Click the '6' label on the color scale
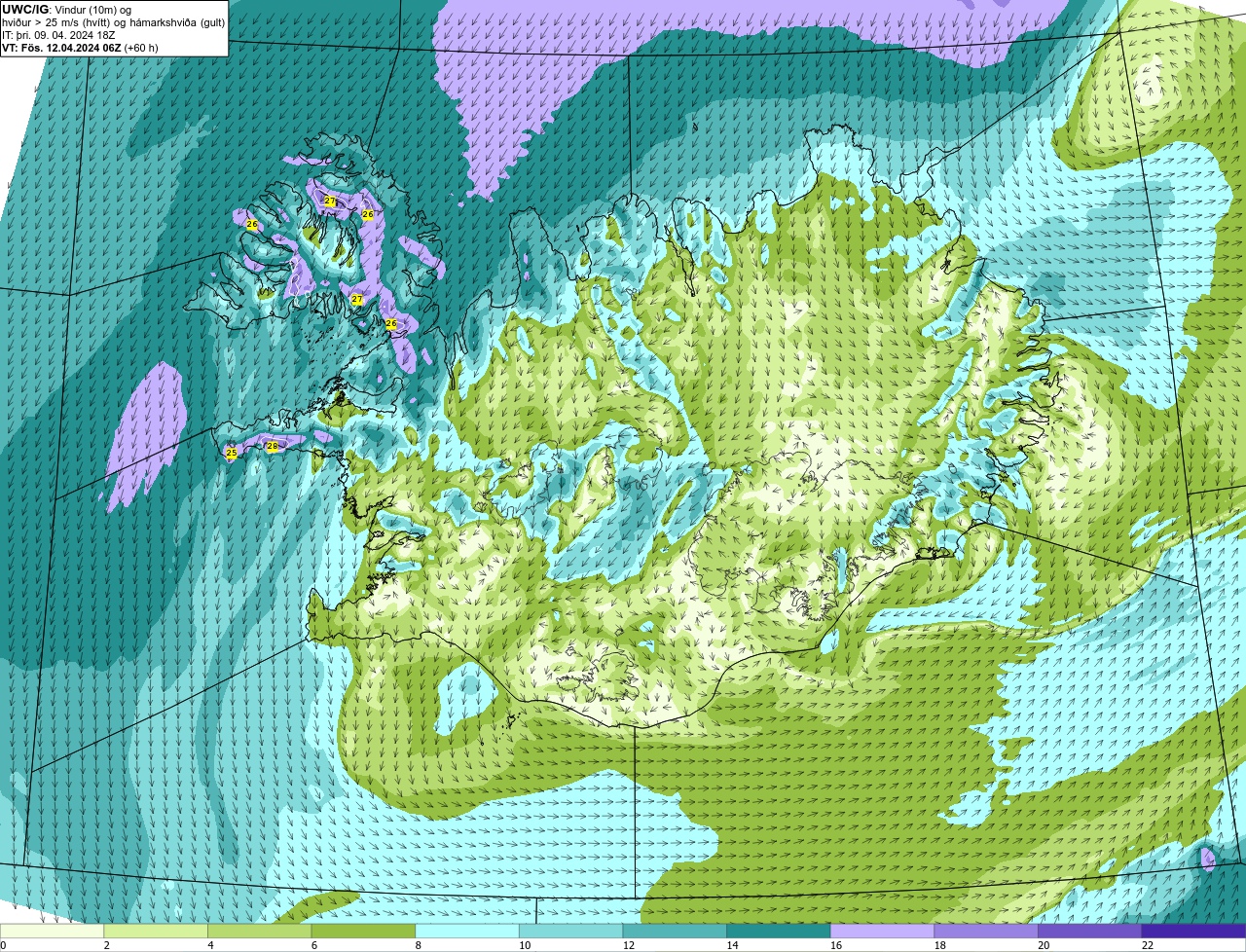The height and width of the screenshot is (952, 1246). click(x=314, y=945)
